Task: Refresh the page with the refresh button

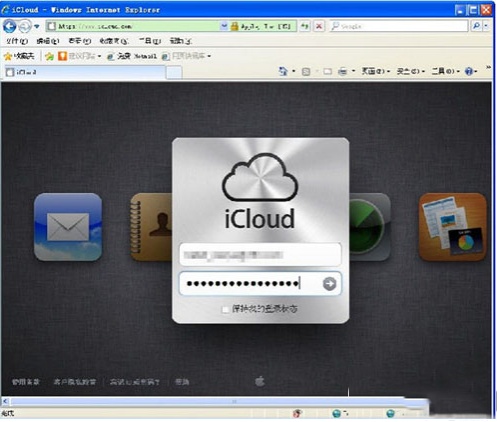Action: click(304, 26)
